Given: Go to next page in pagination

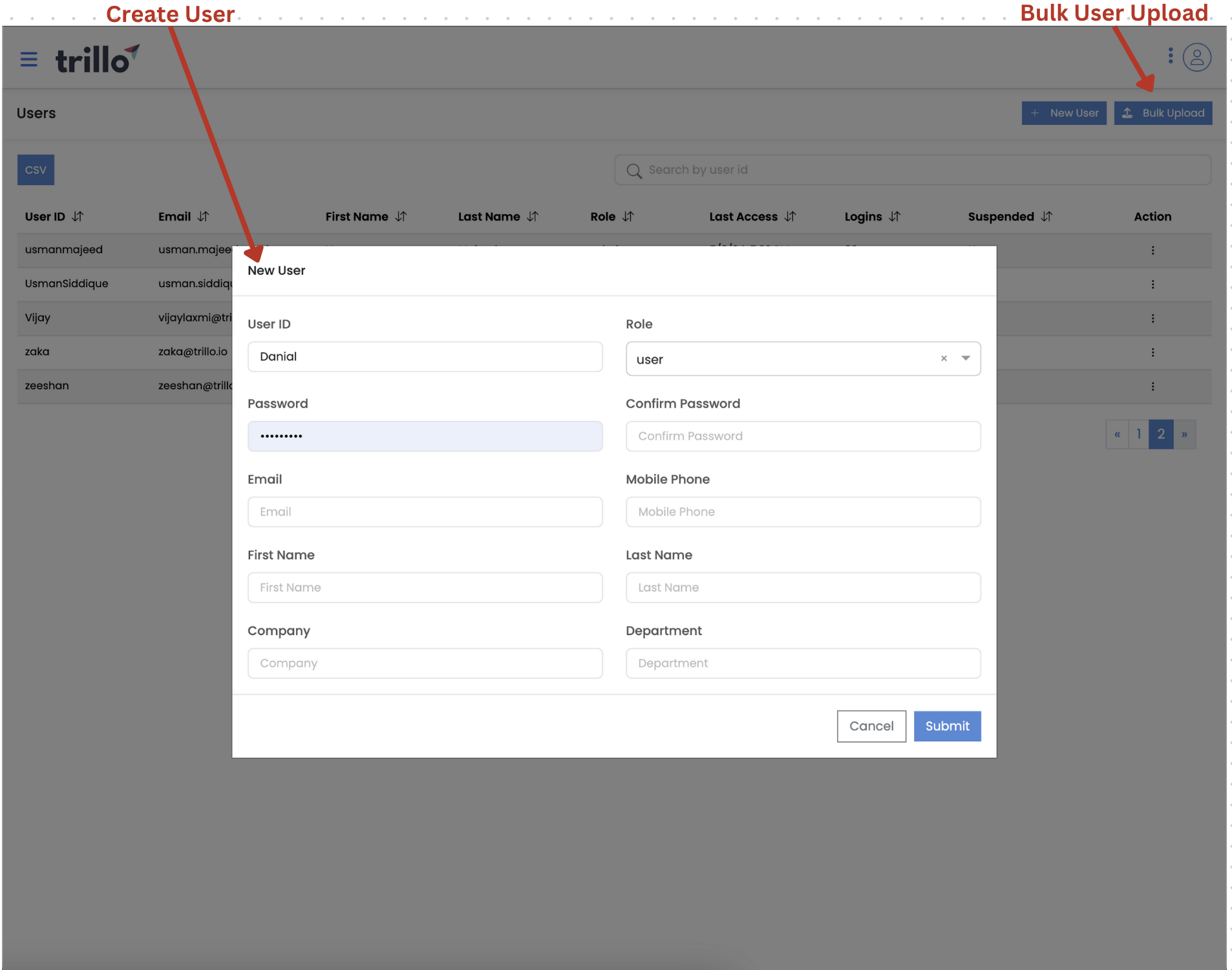Looking at the screenshot, I should tap(1184, 435).
